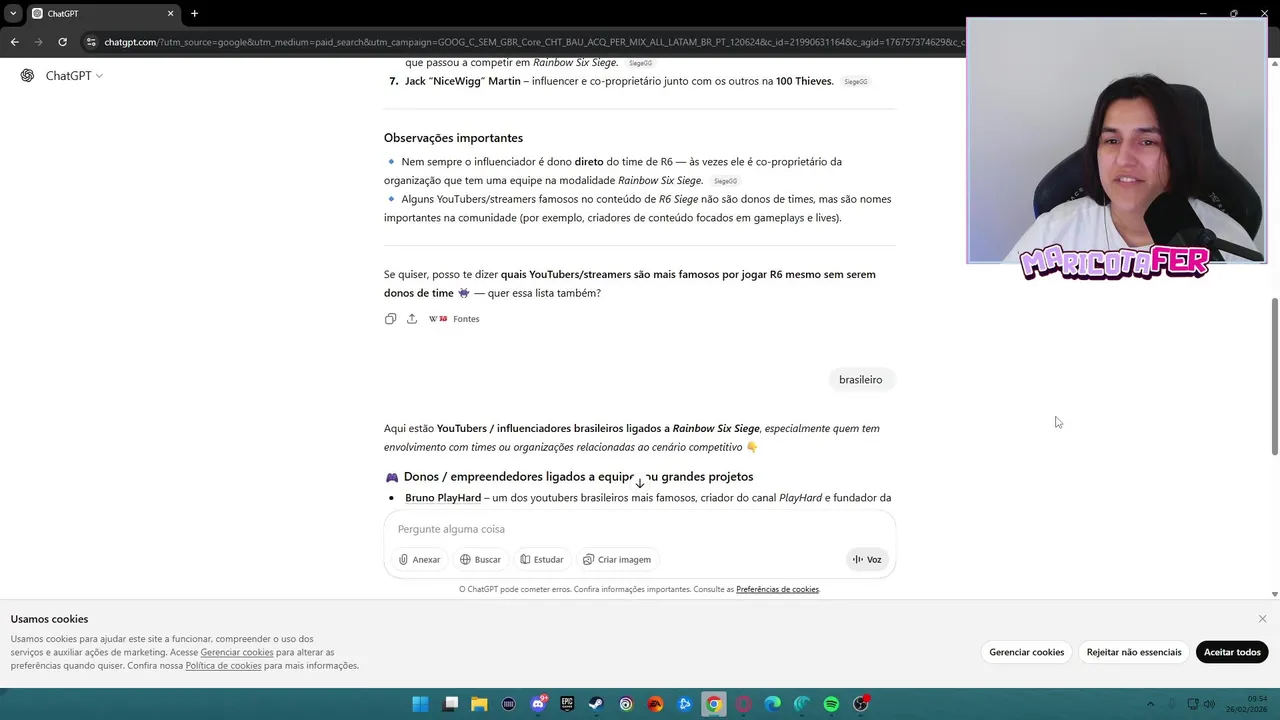Reload the page with refresh icon
Screen dimensions: 1280x720
(62, 42)
